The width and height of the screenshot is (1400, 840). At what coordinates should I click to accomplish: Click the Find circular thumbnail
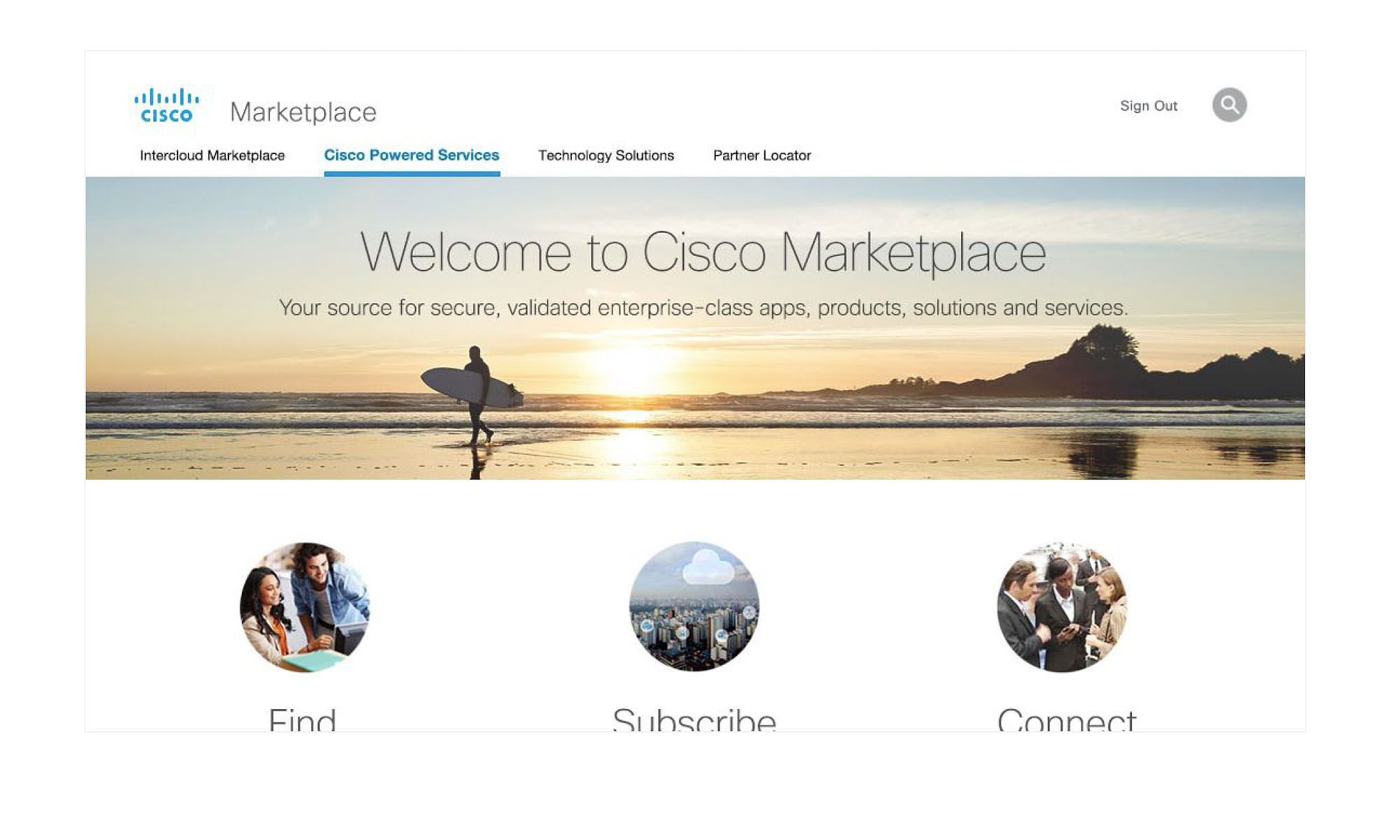pyautogui.click(x=304, y=607)
